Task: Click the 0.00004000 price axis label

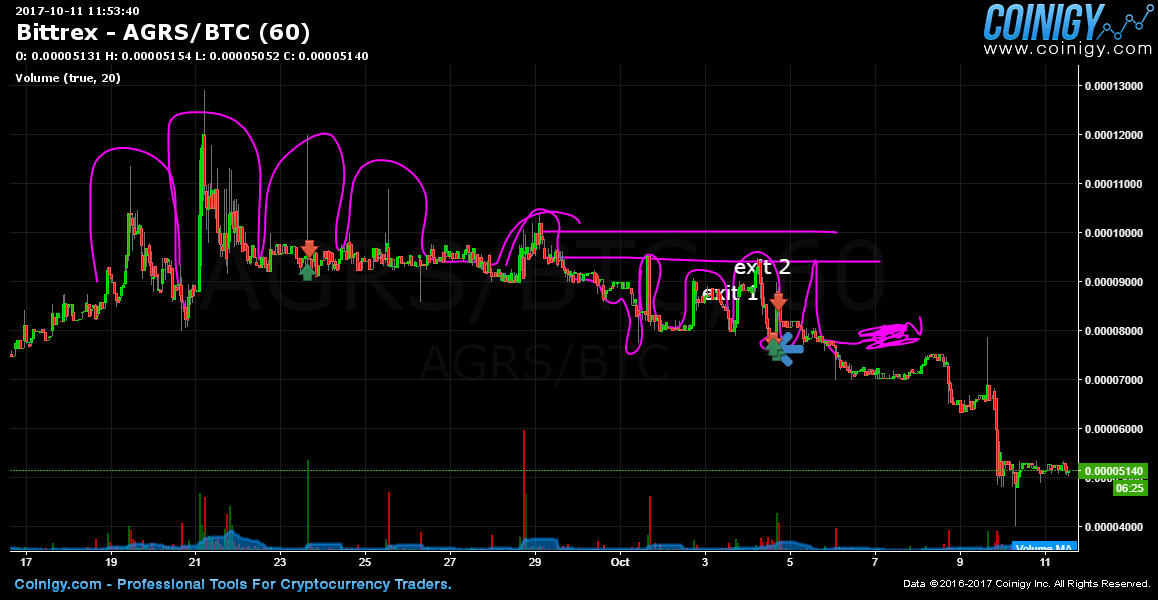Action: point(1114,527)
